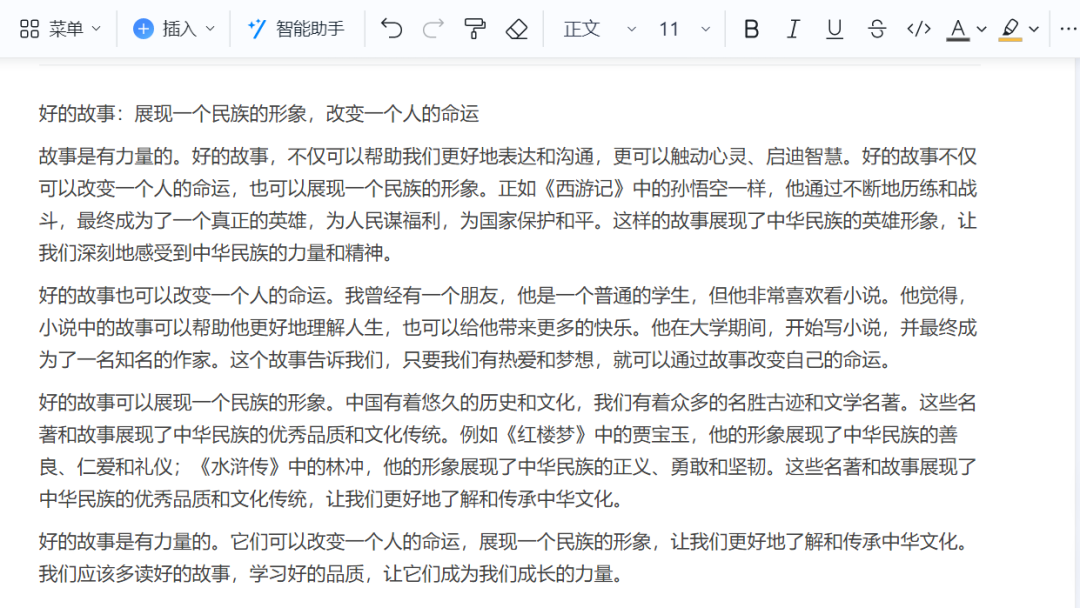Toggle underline formatting

(834, 29)
